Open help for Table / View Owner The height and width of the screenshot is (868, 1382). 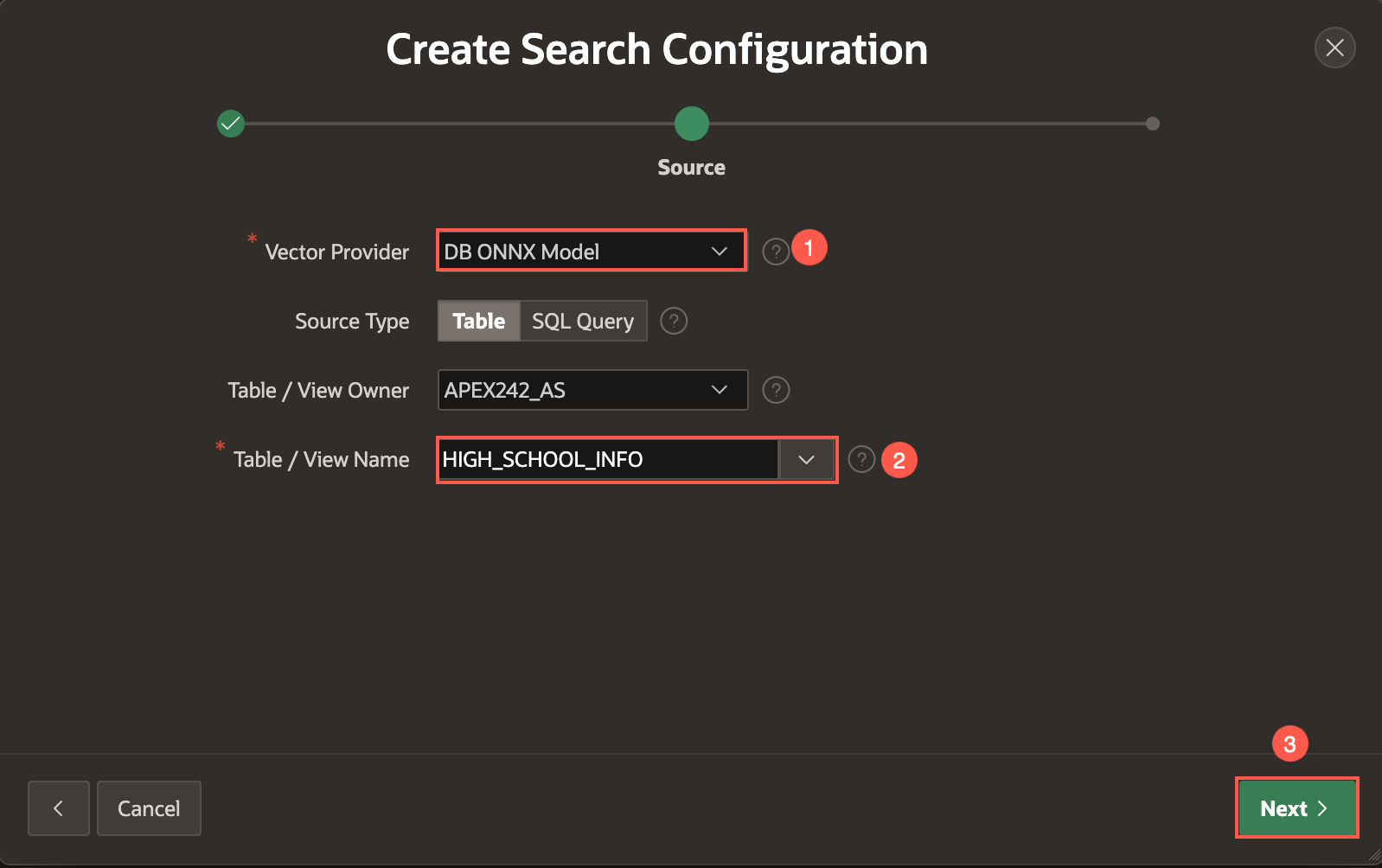pyautogui.click(x=776, y=390)
